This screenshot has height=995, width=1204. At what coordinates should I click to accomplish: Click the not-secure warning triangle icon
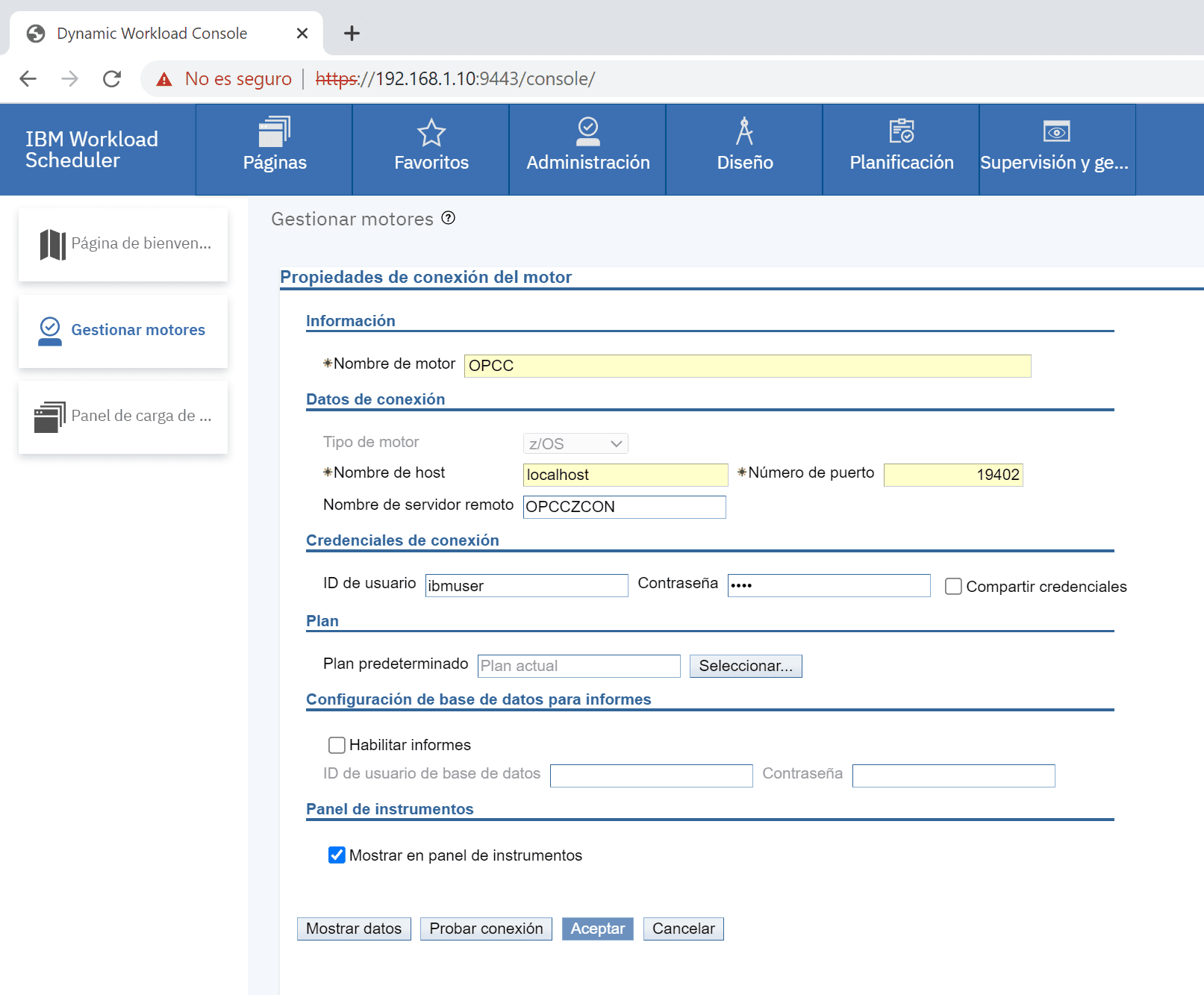tap(164, 79)
